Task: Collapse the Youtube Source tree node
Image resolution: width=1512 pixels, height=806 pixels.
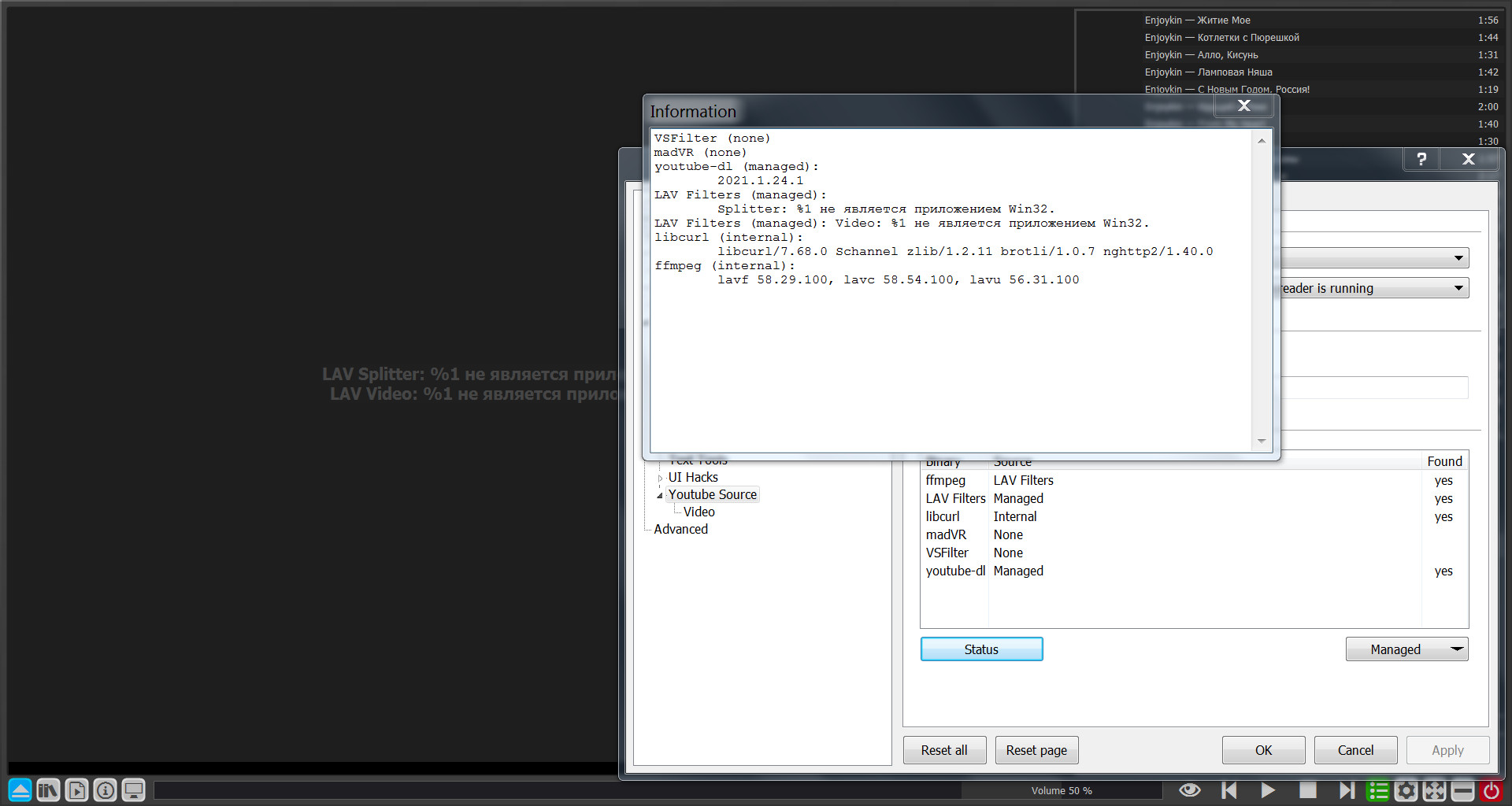Action: pos(660,495)
